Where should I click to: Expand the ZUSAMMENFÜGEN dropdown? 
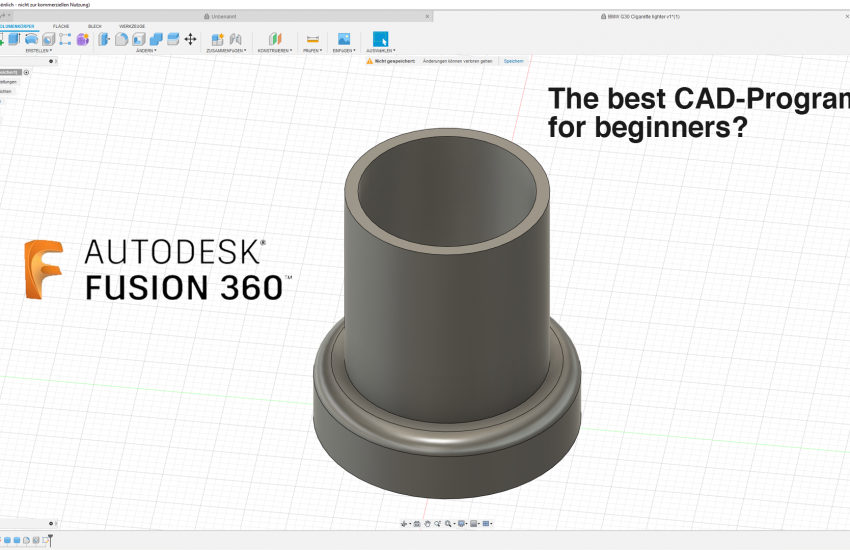point(225,50)
